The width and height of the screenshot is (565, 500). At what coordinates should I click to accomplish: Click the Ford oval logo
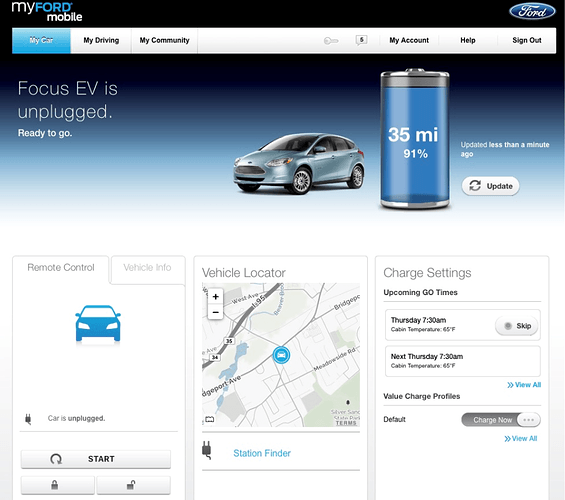click(x=532, y=12)
